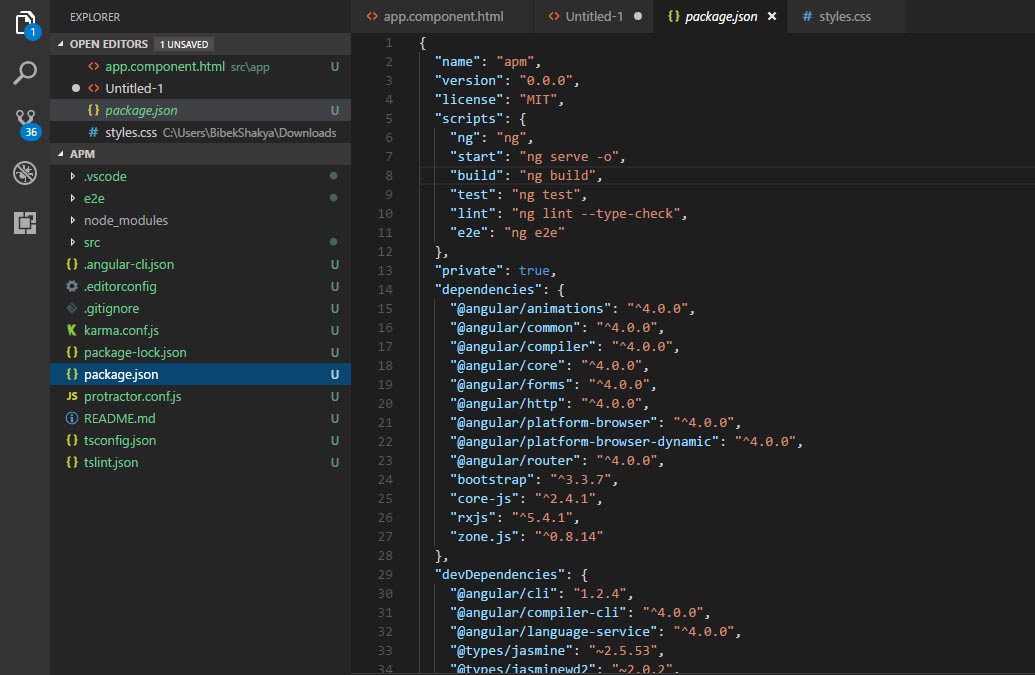Click the "devDependencies" key in editor
This screenshot has height=675, width=1035.
(504, 575)
